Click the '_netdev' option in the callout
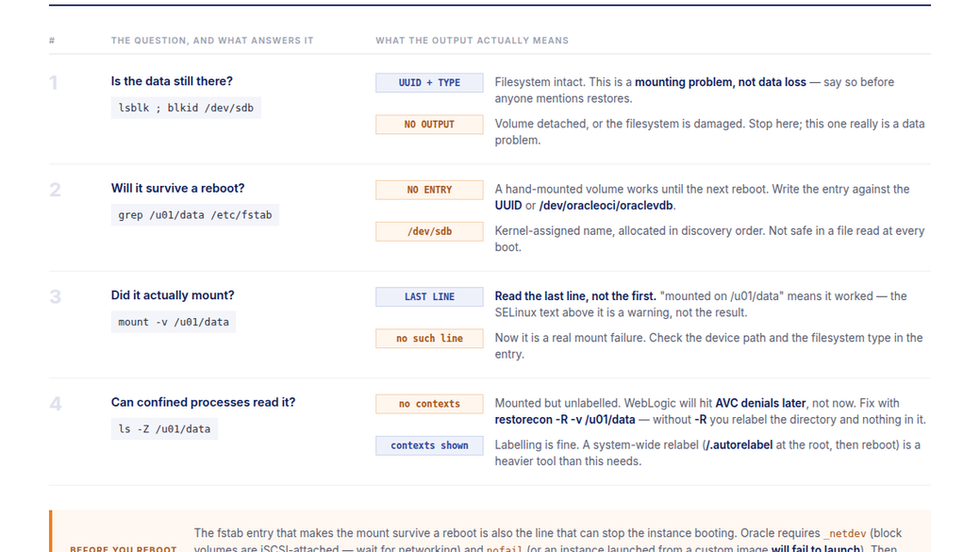Image resolution: width=980 pixels, height=552 pixels. pyautogui.click(x=844, y=534)
